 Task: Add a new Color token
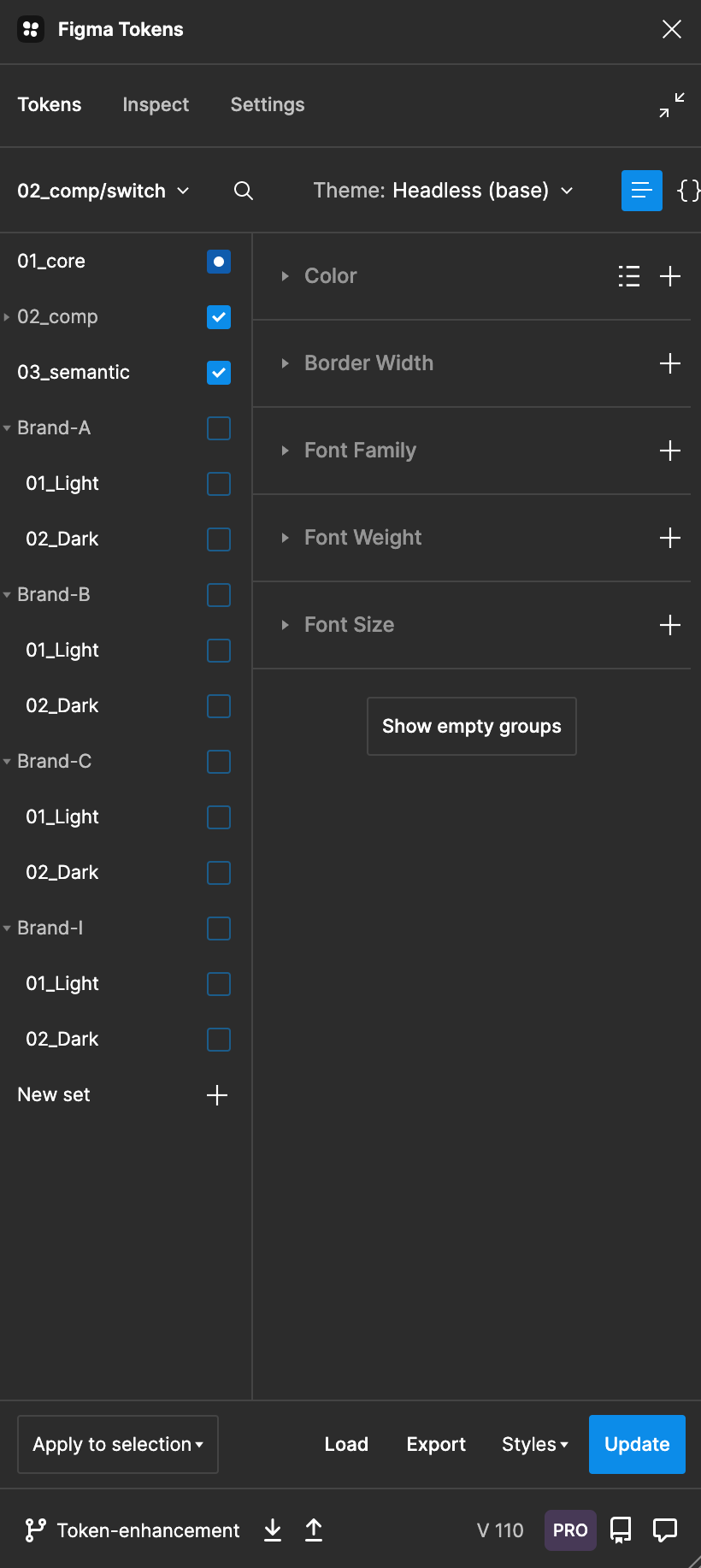pos(670,276)
